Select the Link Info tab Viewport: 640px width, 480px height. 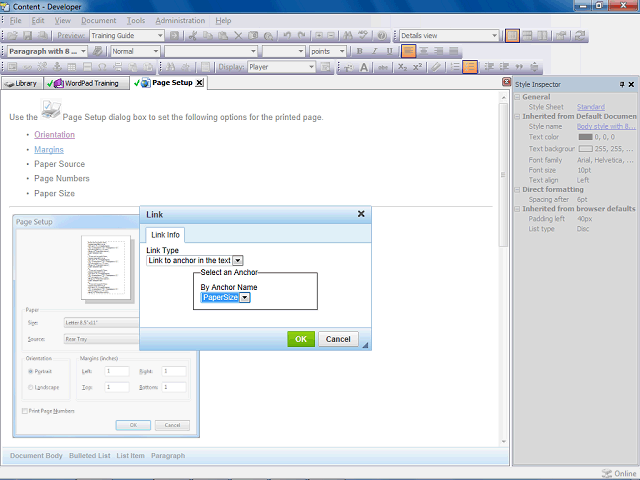pyautogui.click(x=165, y=235)
